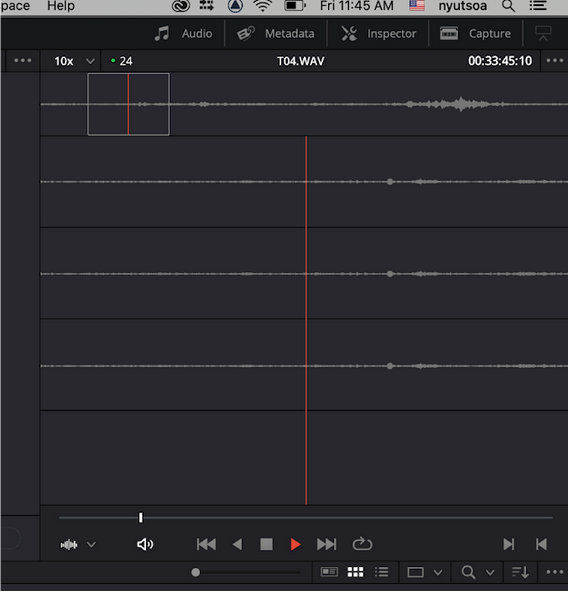Toggle the speaker mute icon

pos(145,544)
